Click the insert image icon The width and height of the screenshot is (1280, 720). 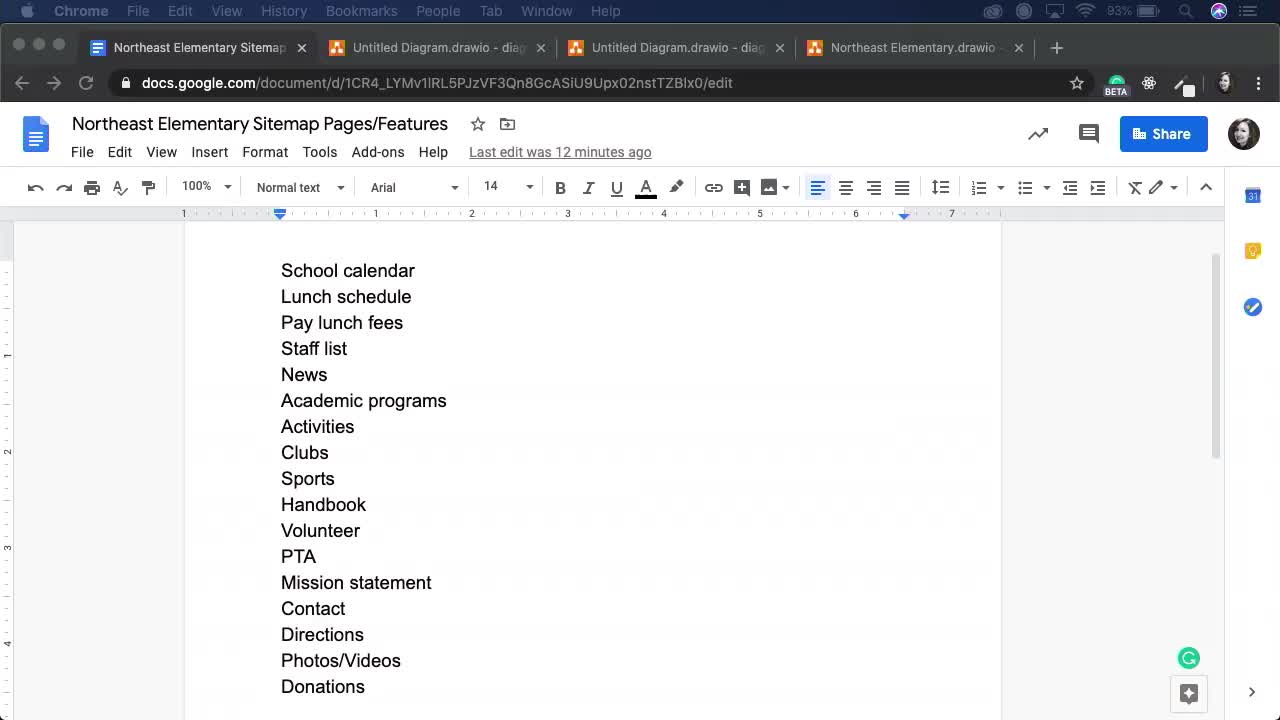tap(768, 187)
